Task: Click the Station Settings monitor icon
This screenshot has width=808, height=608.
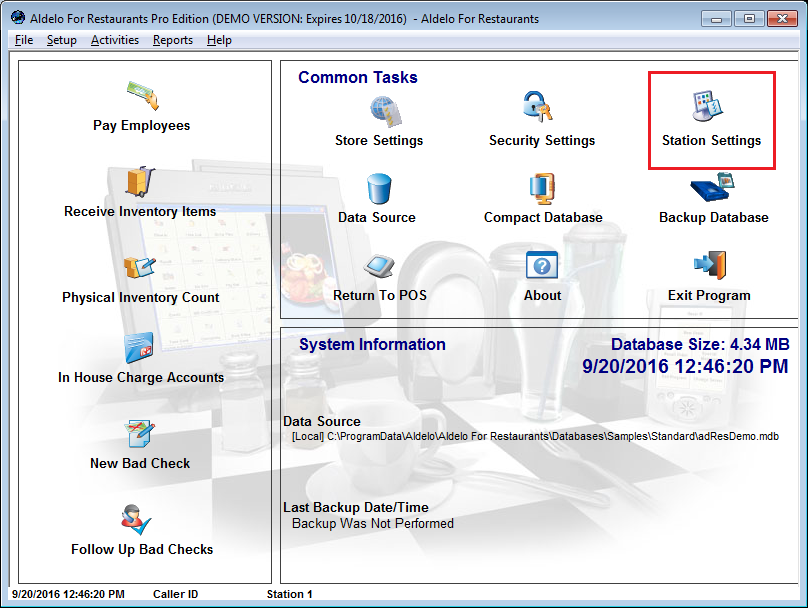Action: [708, 106]
